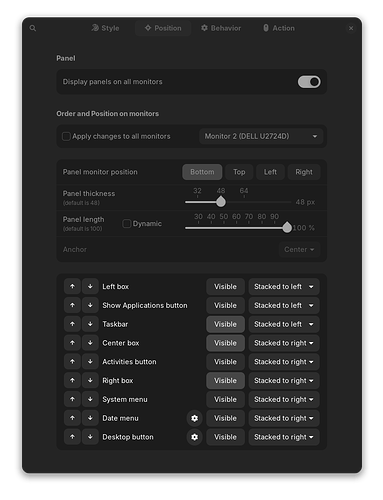383x500 pixels.
Task: Open Monitor 2 (DELL U2724D) dropdown
Action: coord(261,136)
